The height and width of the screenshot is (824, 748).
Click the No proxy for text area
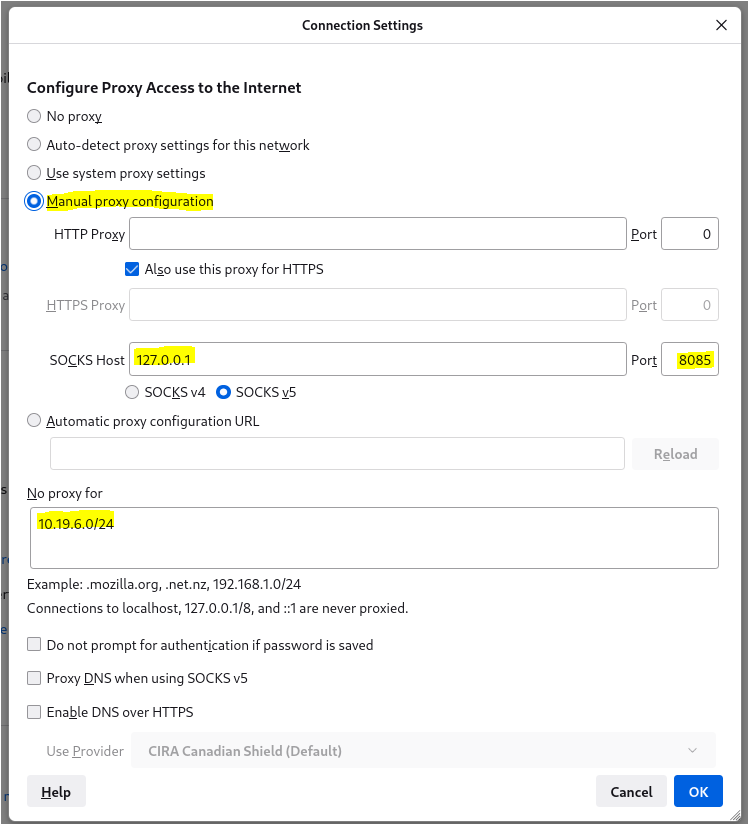374,538
